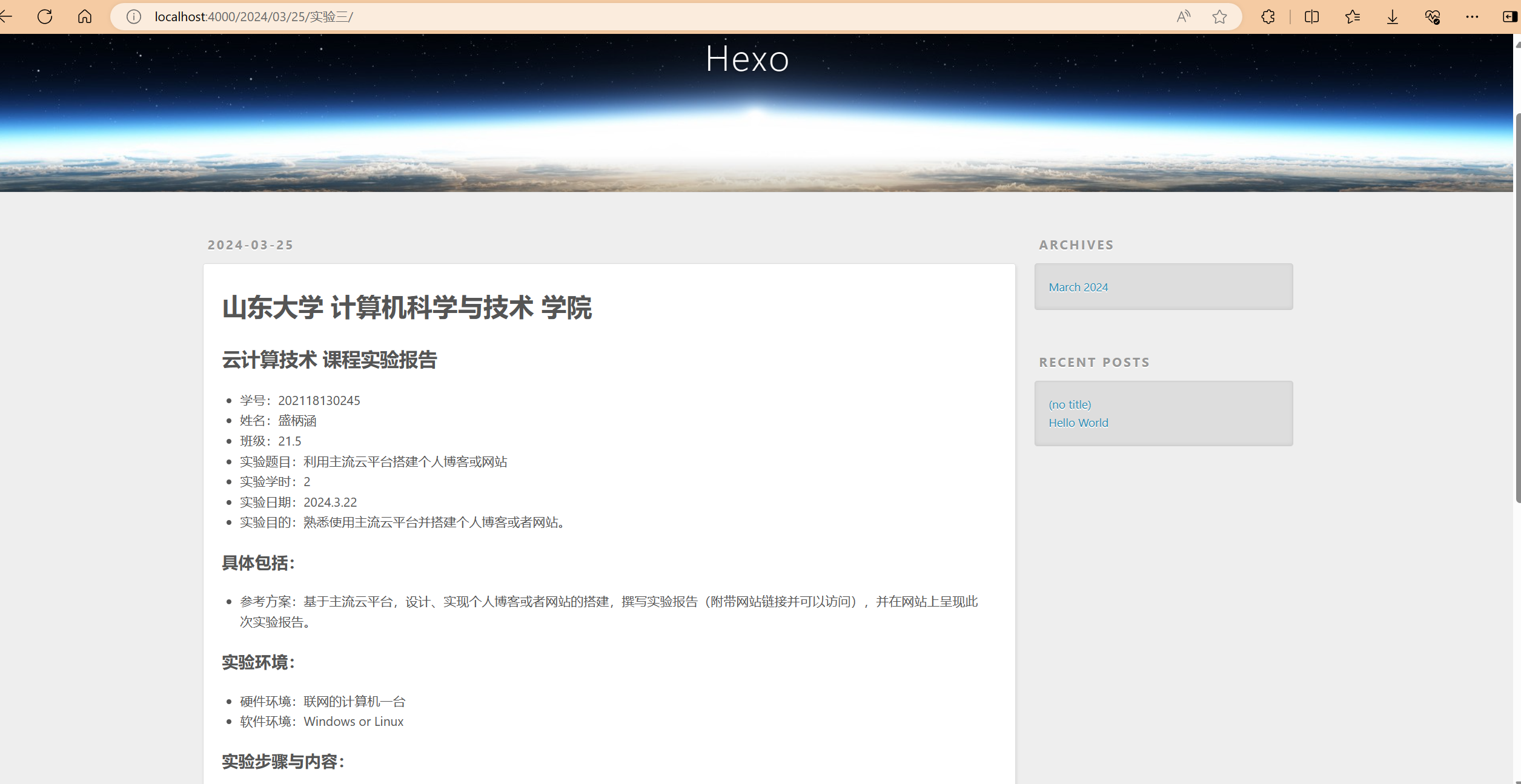Click the Hexo site title
The height and width of the screenshot is (784, 1521).
click(747, 59)
